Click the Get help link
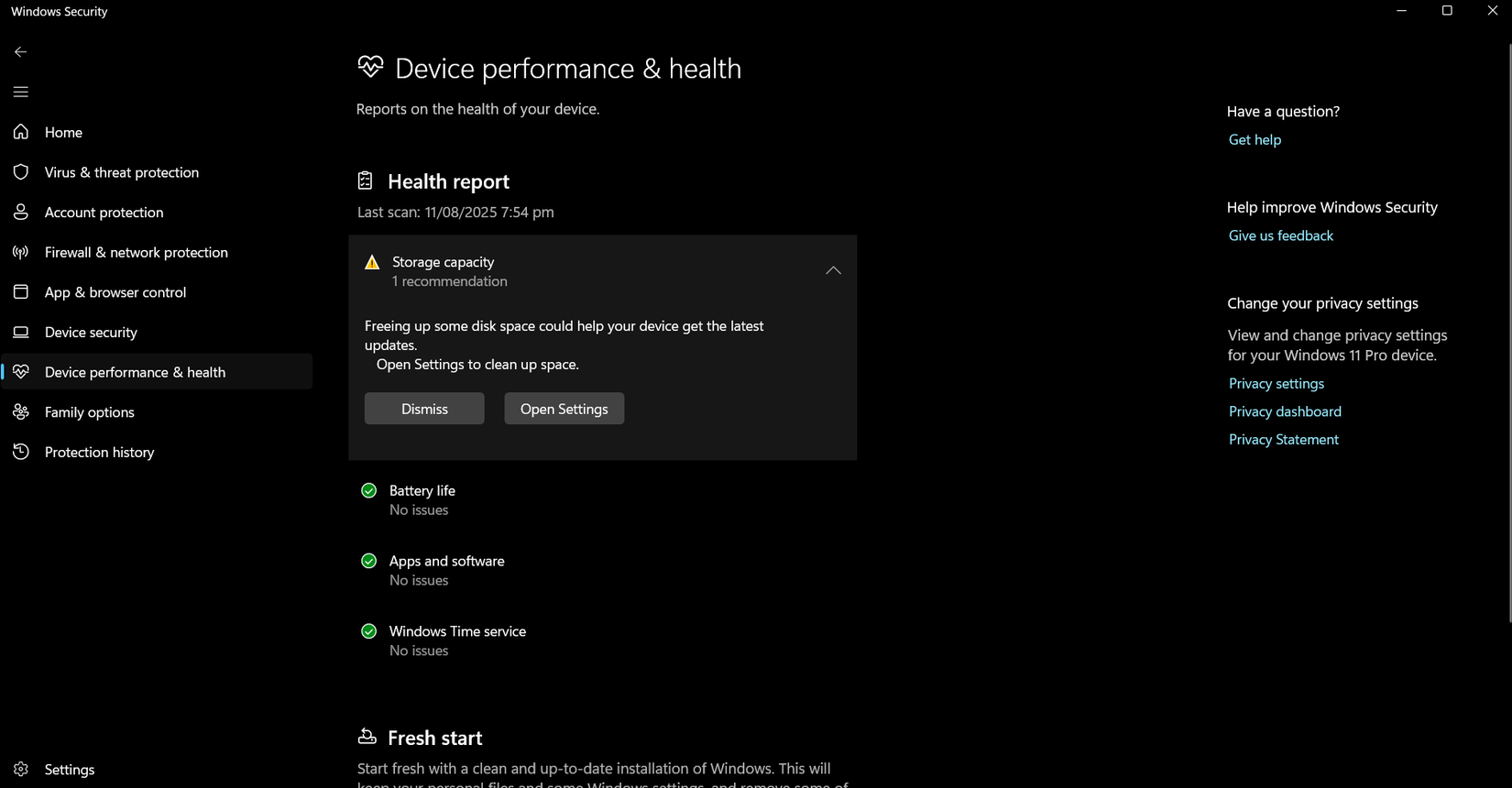 point(1255,139)
